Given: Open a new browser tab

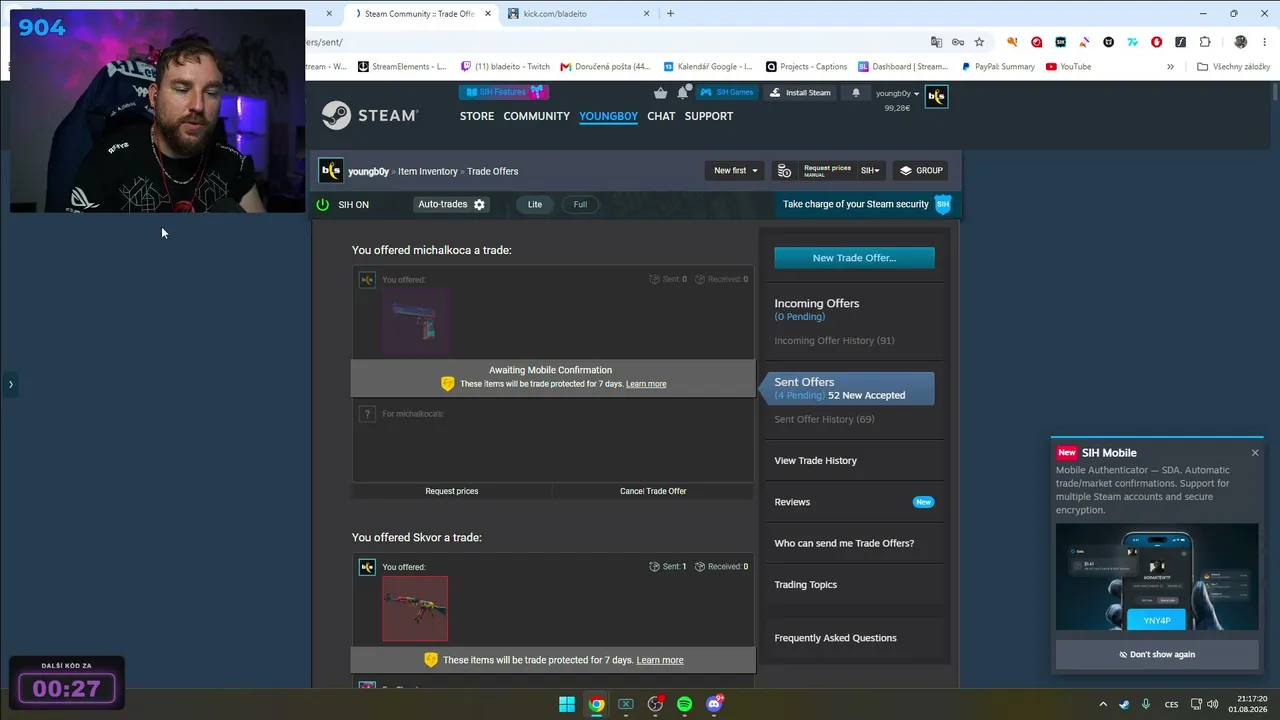Looking at the screenshot, I should [670, 14].
